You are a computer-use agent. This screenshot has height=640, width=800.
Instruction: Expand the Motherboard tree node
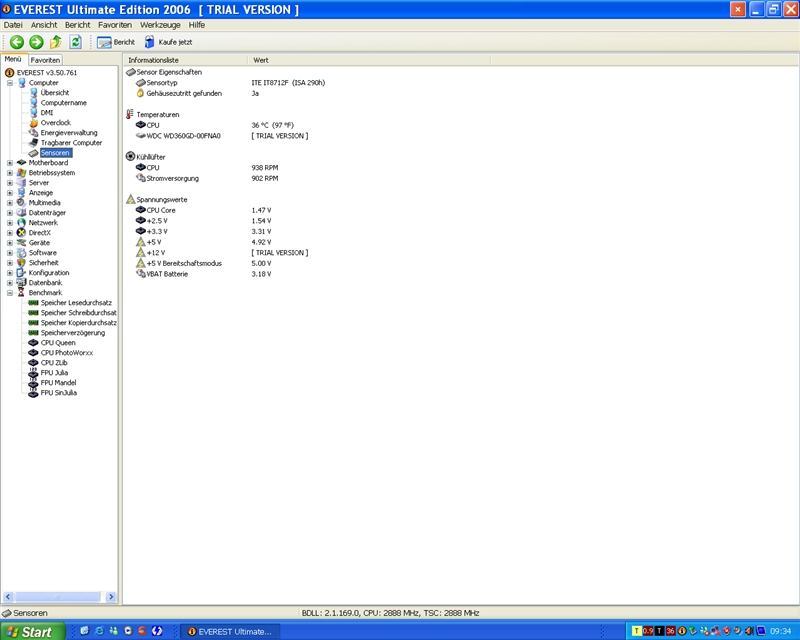(10, 163)
